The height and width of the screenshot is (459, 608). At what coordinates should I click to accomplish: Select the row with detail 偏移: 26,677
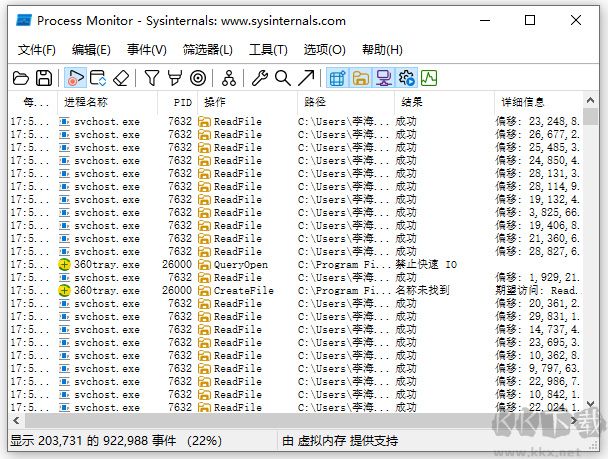(295, 135)
